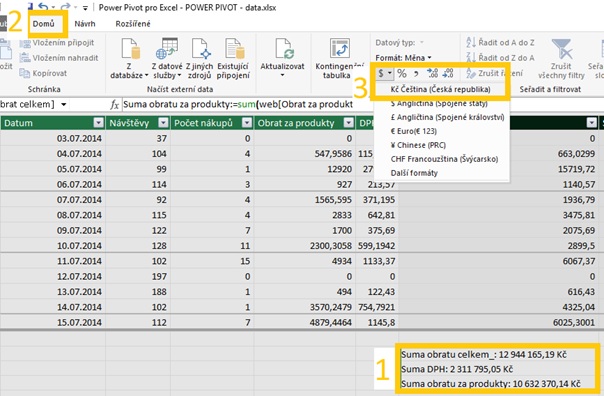
Task: Switch to the Návrh ribbon tab
Action: point(85,24)
